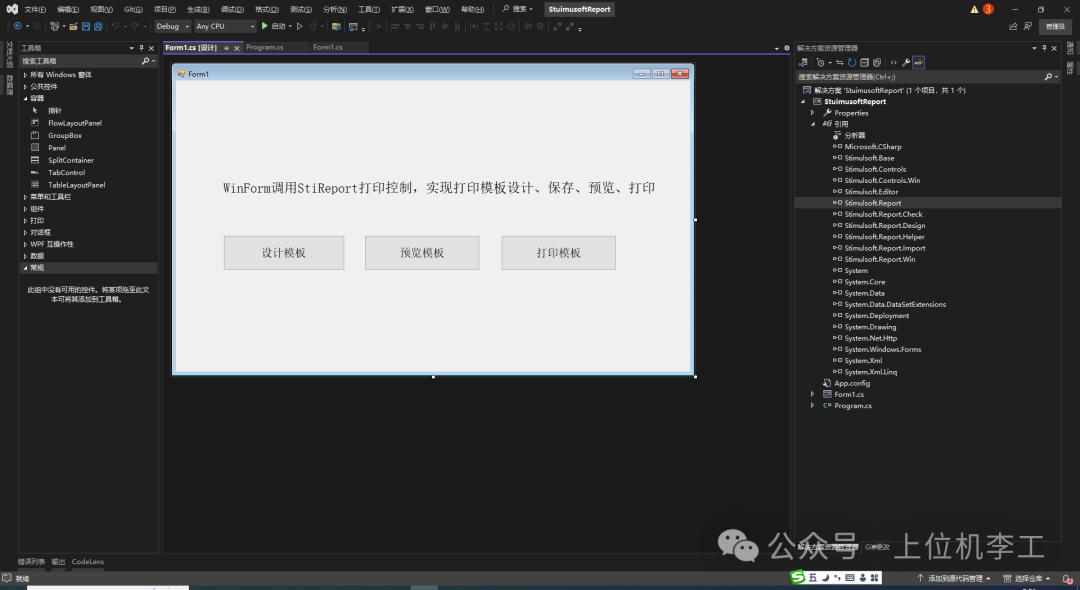Toggle the Toolbox panel auto-hide pin
1080x590 pixels.
141,48
